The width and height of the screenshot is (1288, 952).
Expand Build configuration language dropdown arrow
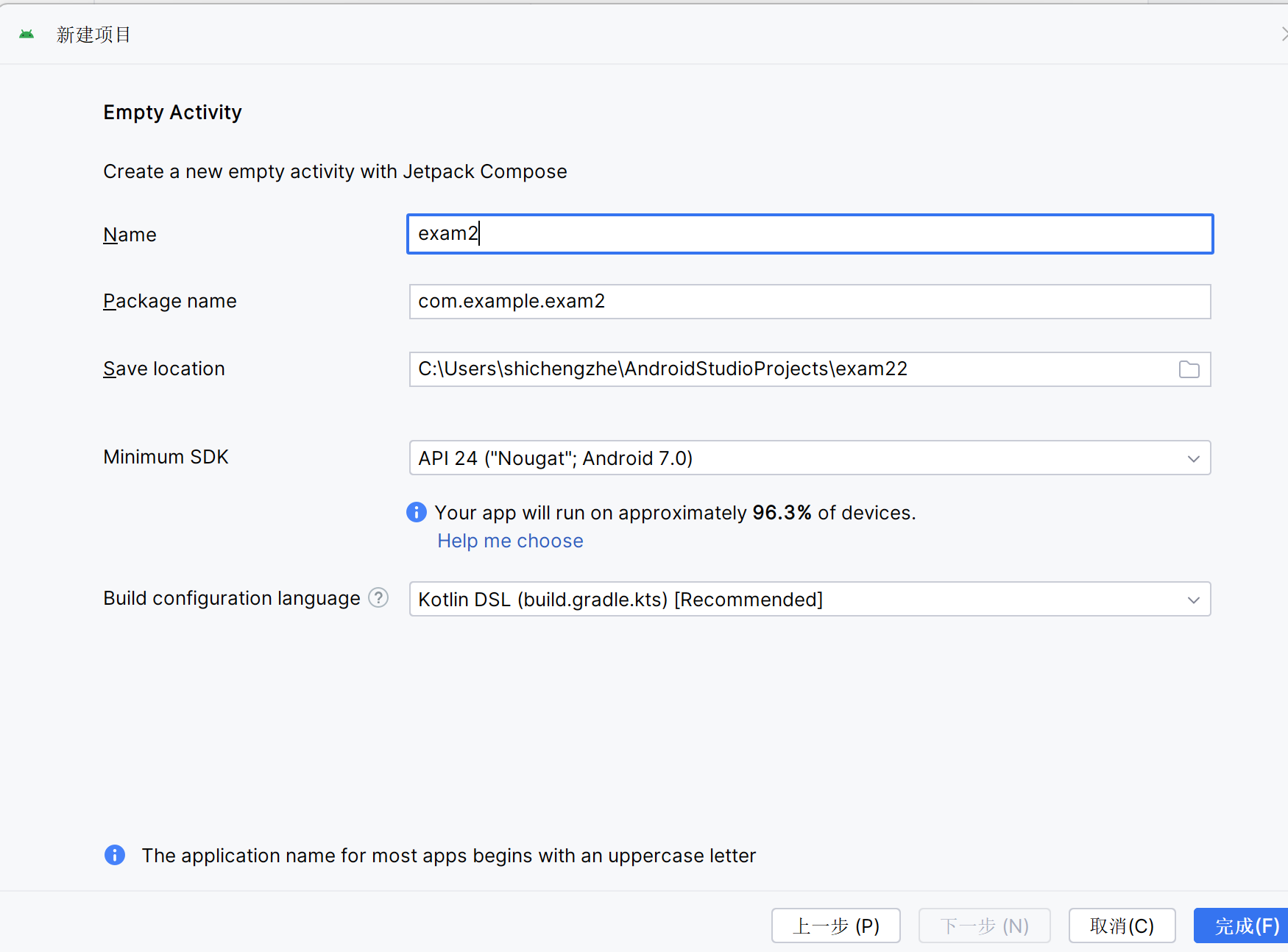tap(1193, 600)
